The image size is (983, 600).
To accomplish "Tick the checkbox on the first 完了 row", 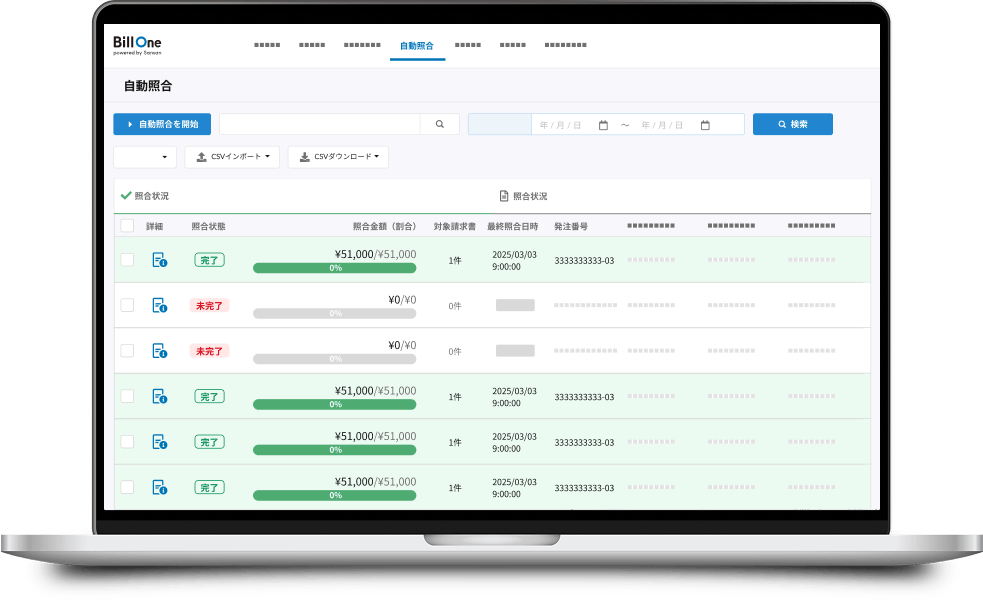I will click(127, 259).
